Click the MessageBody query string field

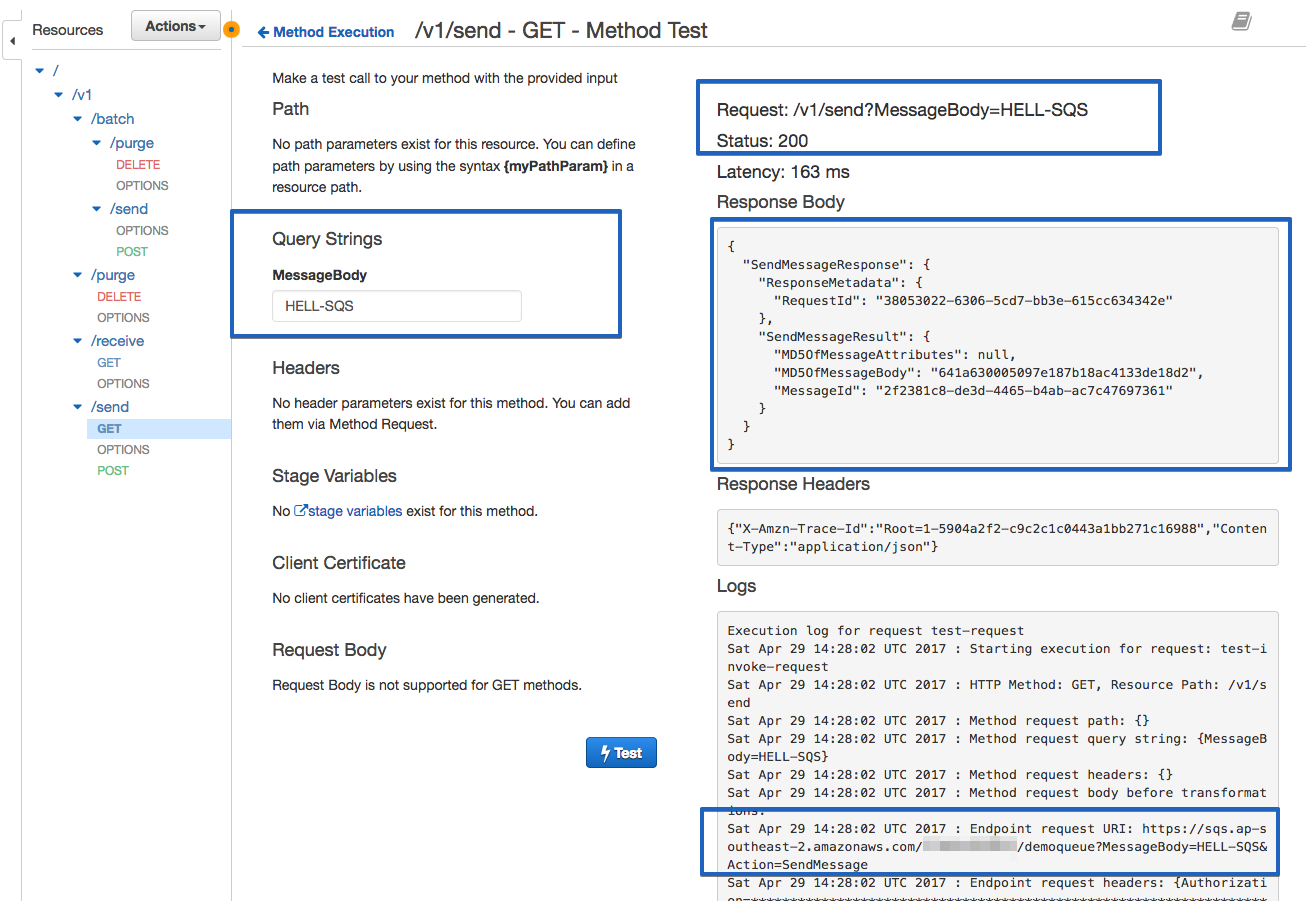coord(396,306)
